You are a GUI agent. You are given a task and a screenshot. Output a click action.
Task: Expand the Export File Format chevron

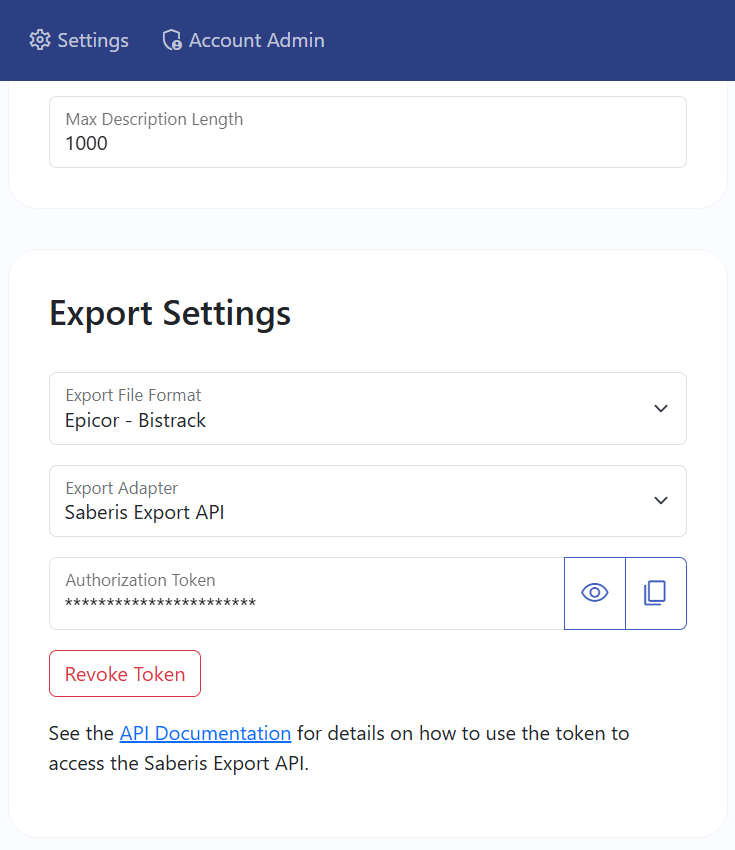(660, 408)
